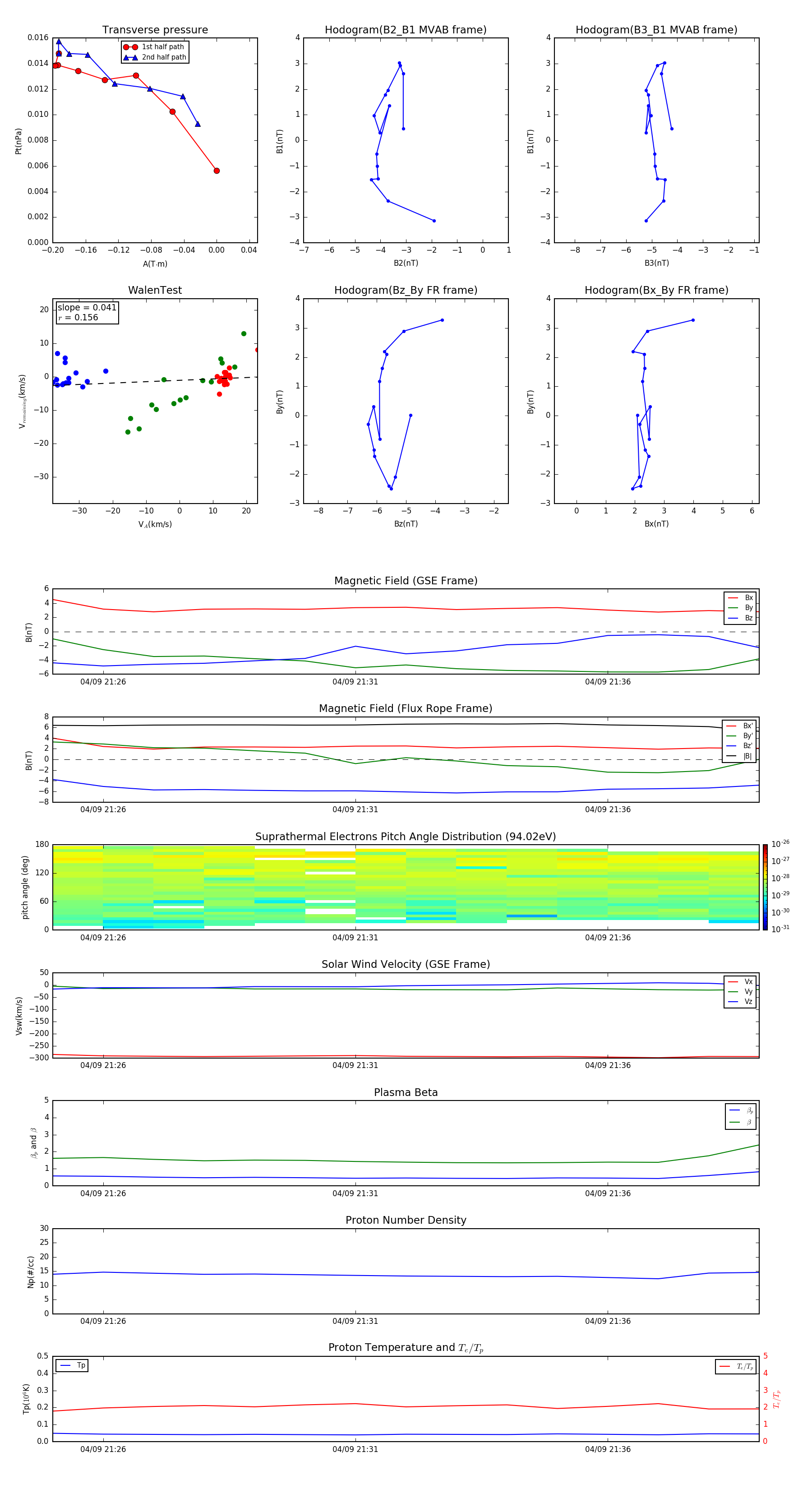Click the 'Bz' legend entry in GSE magnetic field
The height and width of the screenshot is (1489, 812).
coord(740,618)
